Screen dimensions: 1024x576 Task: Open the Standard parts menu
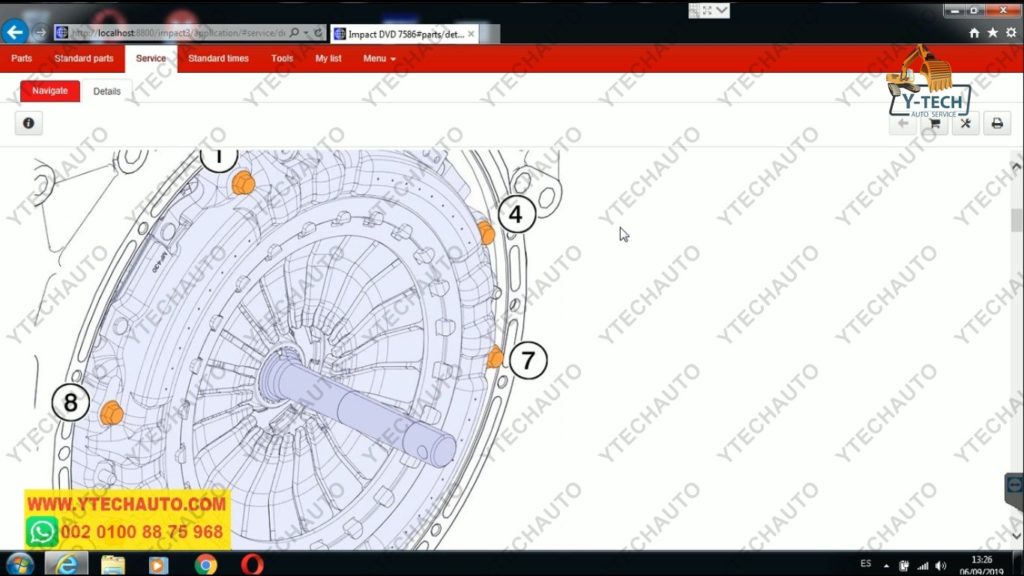tap(84, 58)
